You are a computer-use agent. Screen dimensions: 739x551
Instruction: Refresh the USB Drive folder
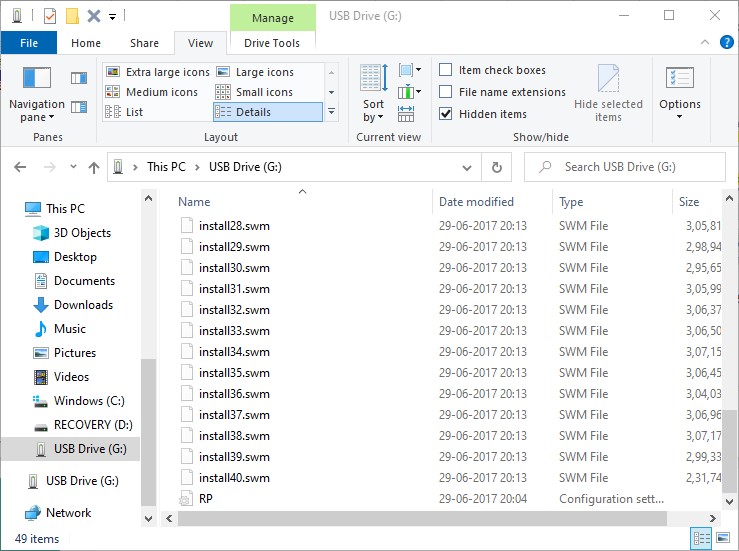(x=497, y=167)
